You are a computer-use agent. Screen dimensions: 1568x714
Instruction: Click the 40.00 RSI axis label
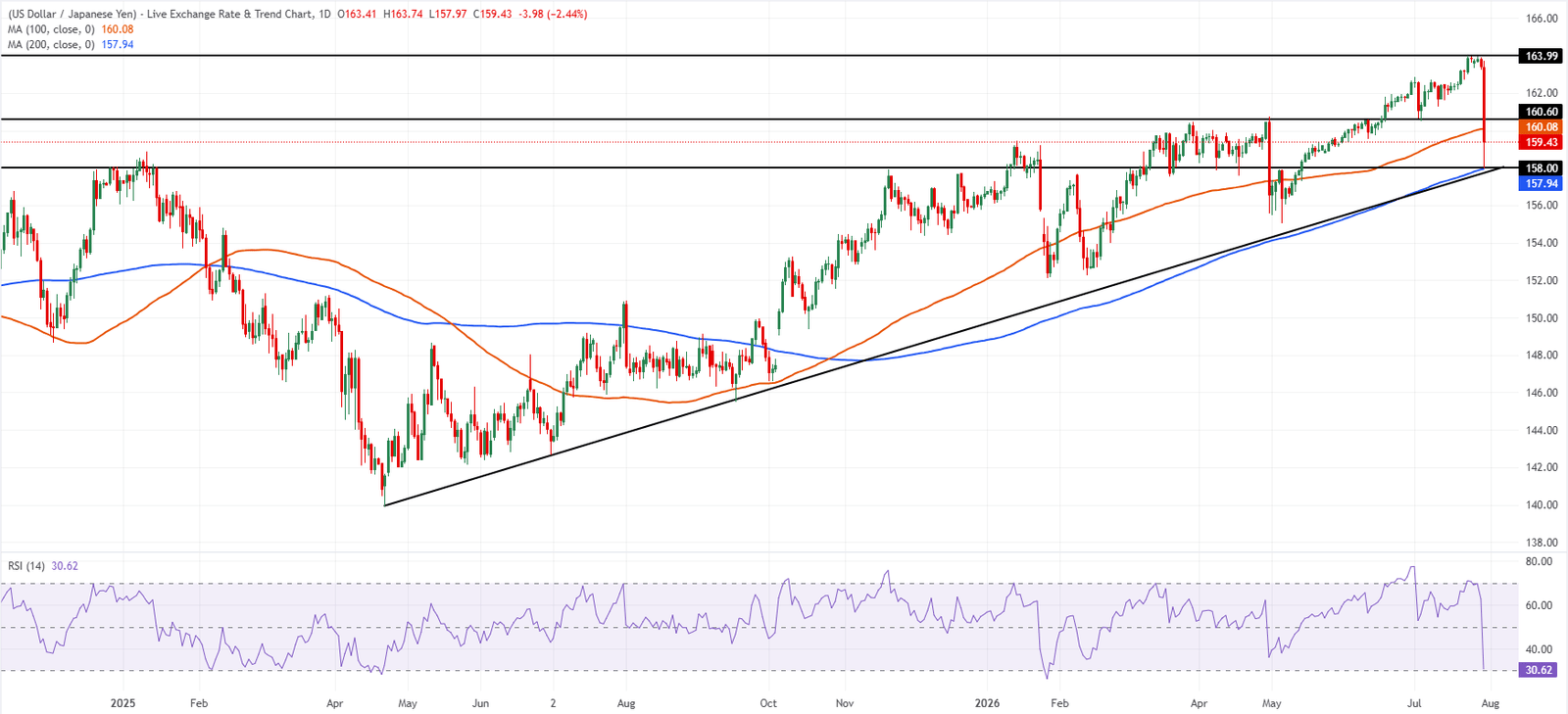(1539, 649)
